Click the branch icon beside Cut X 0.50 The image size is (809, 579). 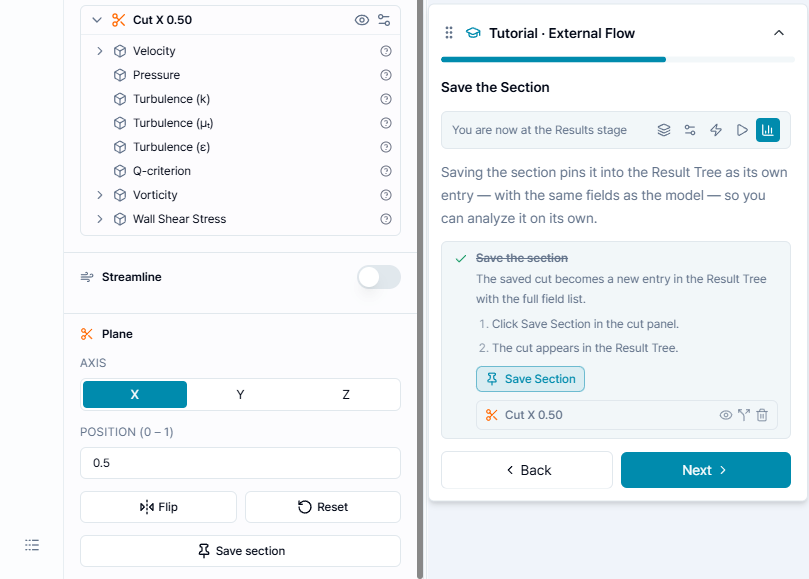tap(743, 415)
